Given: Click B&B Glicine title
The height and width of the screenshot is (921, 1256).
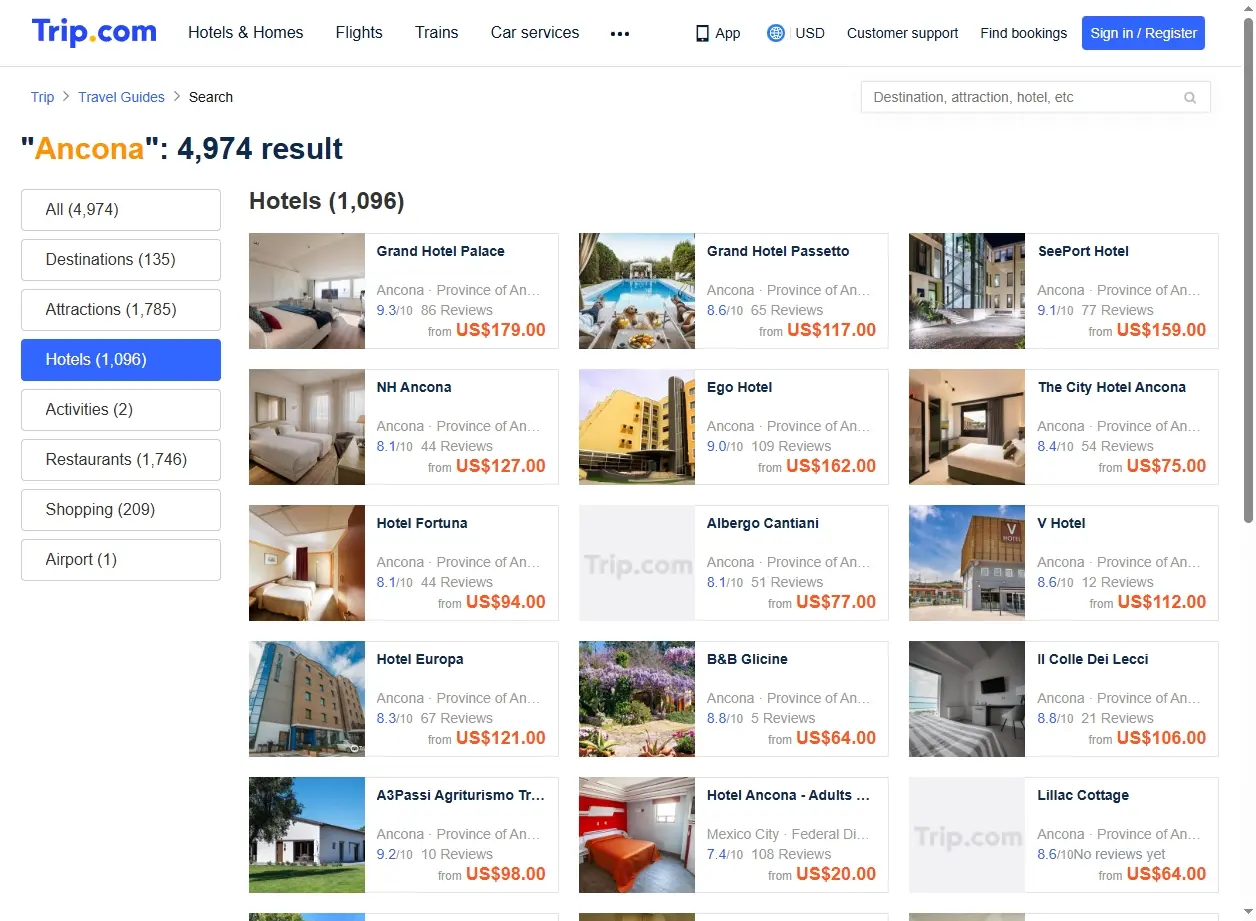Looking at the screenshot, I should [x=747, y=659].
